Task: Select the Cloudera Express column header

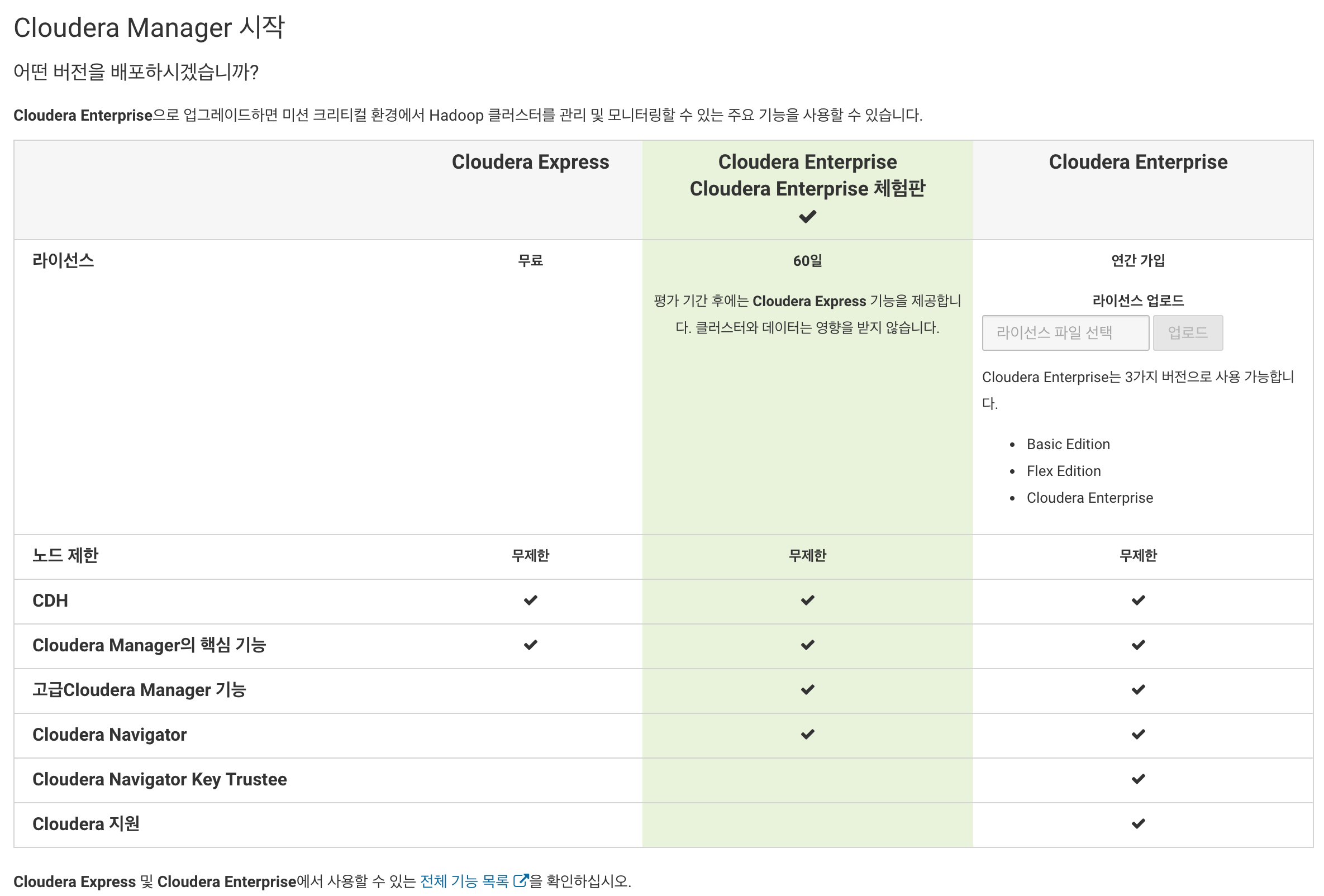Action: [530, 162]
